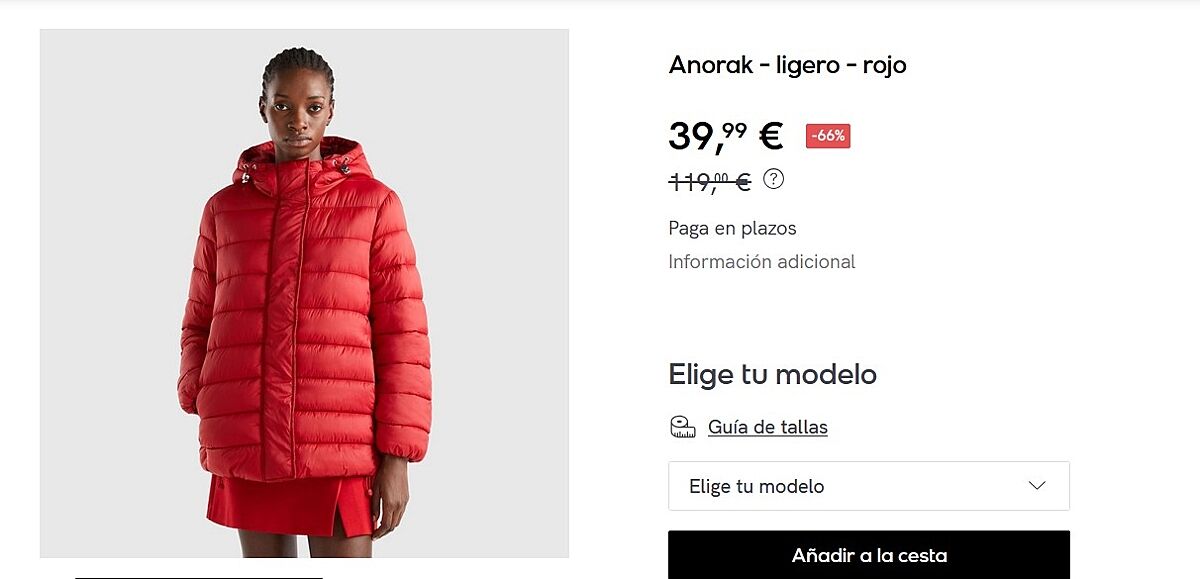Click the euro symbol next to 39,99
Image resolution: width=1200 pixels, height=579 pixels.
770,136
